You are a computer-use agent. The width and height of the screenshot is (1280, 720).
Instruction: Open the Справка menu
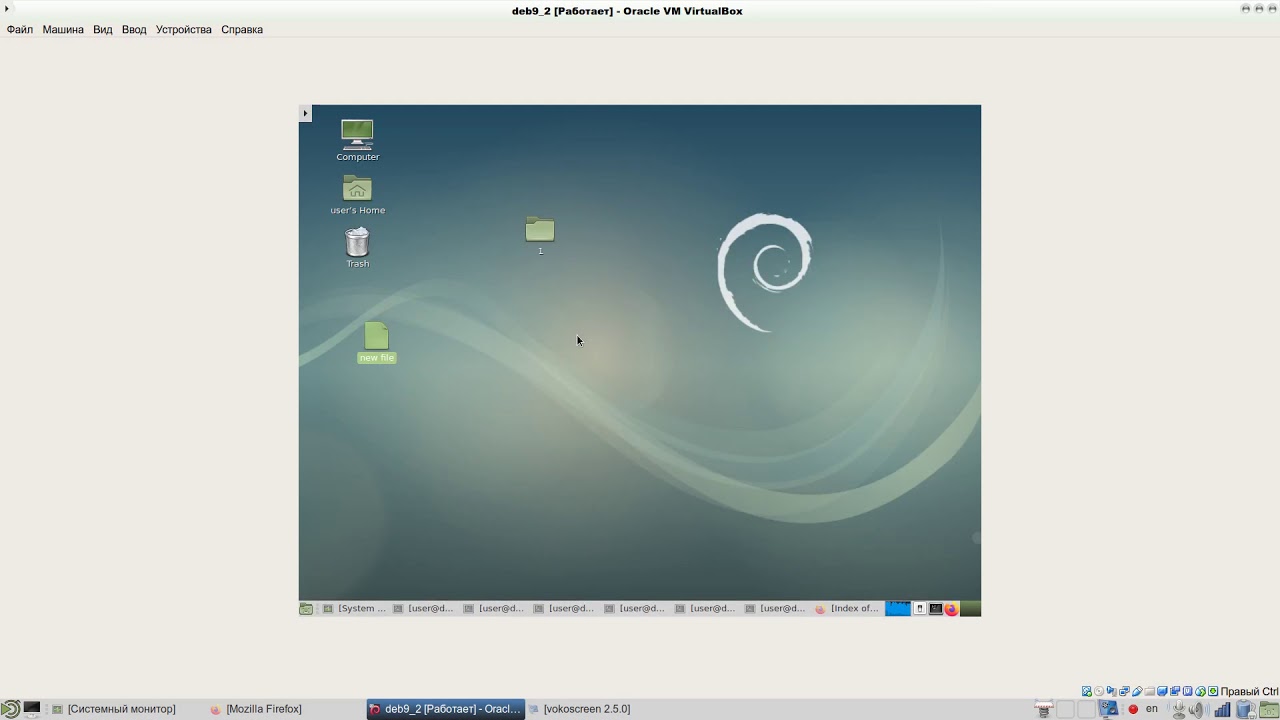[242, 30]
